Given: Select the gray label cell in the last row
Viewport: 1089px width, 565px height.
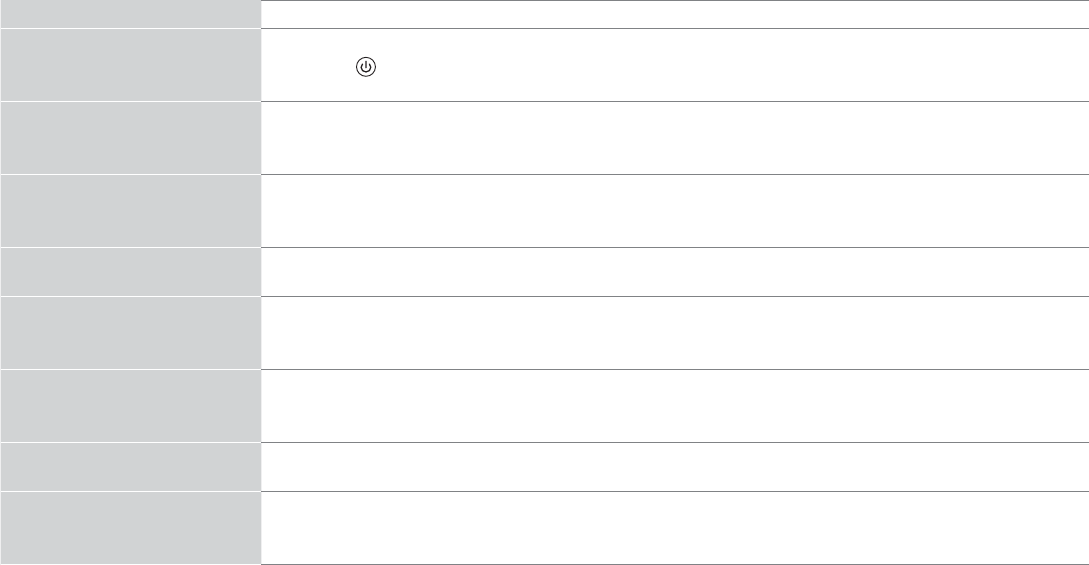Looking at the screenshot, I should click(130, 528).
